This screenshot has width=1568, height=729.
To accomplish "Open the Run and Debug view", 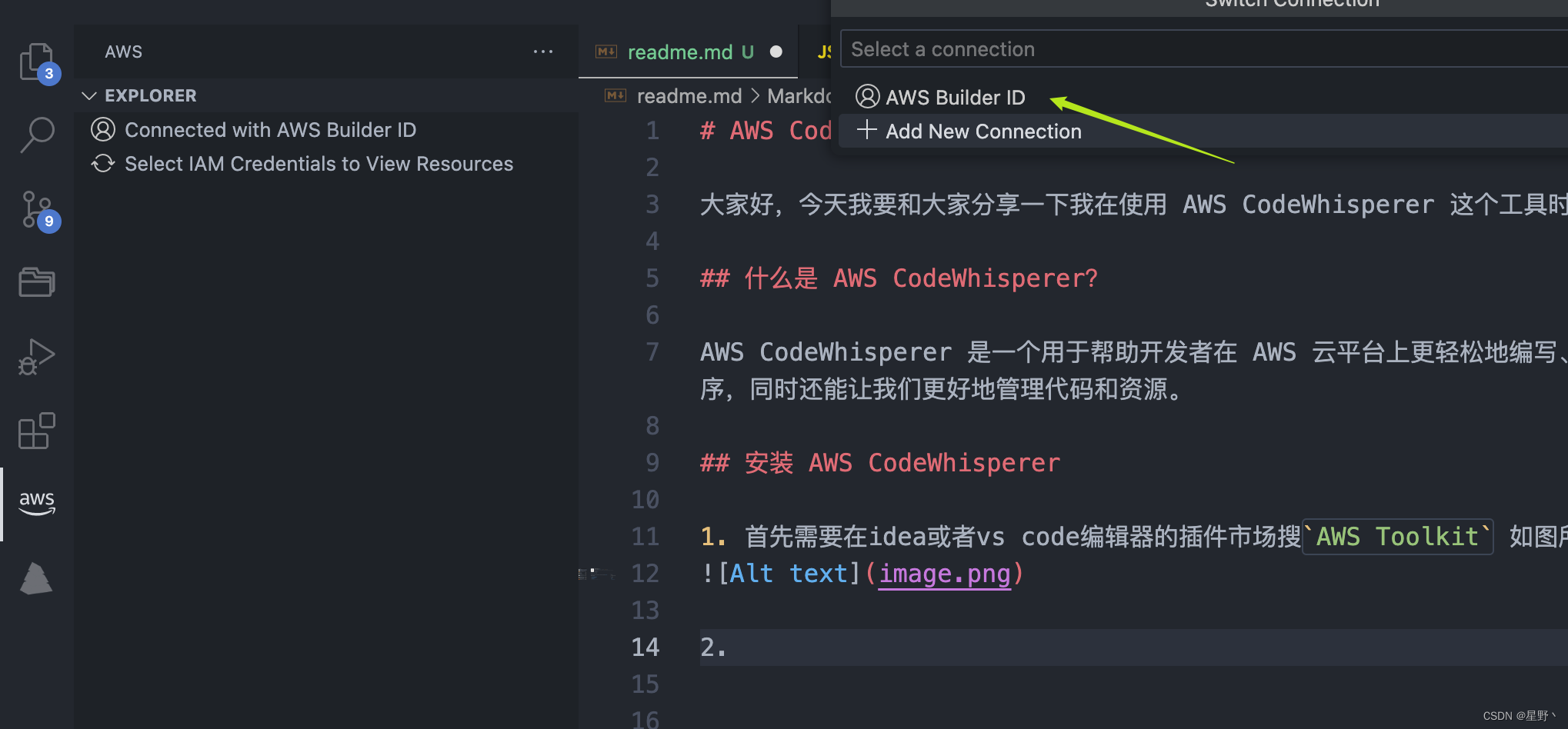I will coord(37,356).
